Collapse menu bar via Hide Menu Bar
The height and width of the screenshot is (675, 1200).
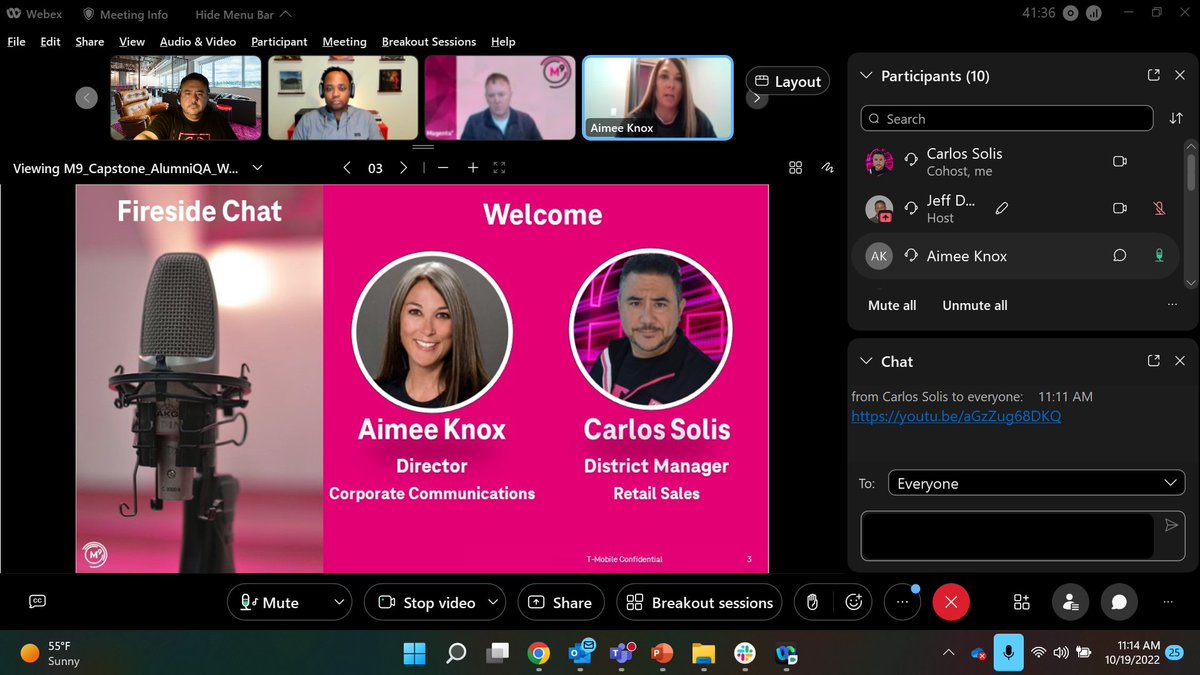pos(244,14)
